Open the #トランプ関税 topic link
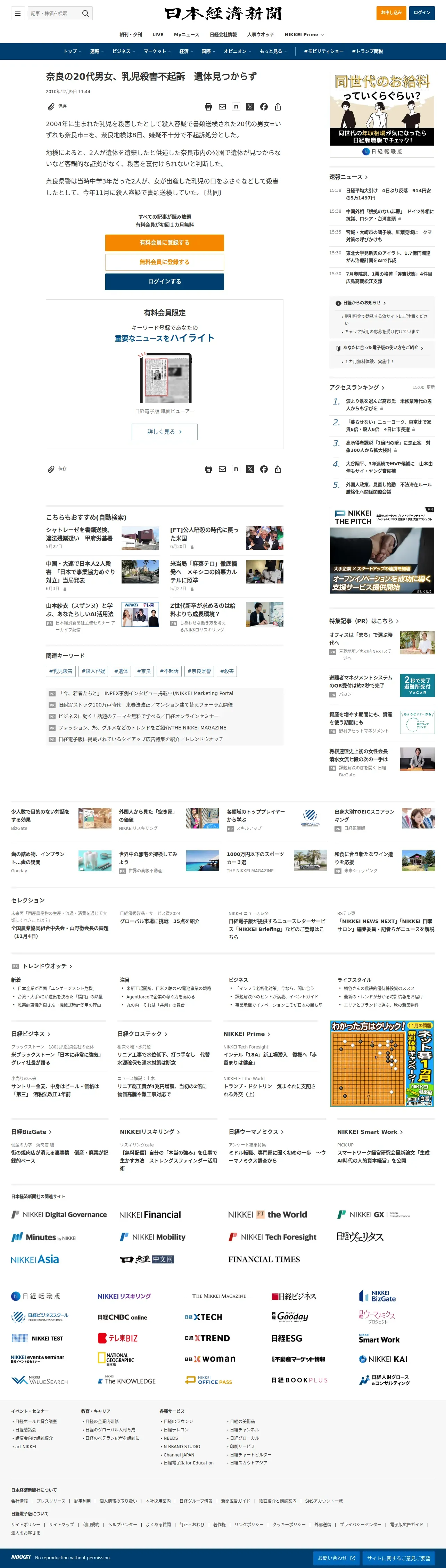 click(x=367, y=51)
